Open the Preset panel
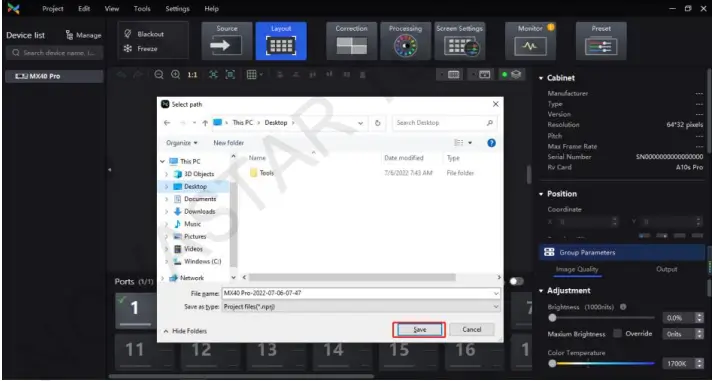This screenshot has height=381, width=712. click(x=601, y=41)
